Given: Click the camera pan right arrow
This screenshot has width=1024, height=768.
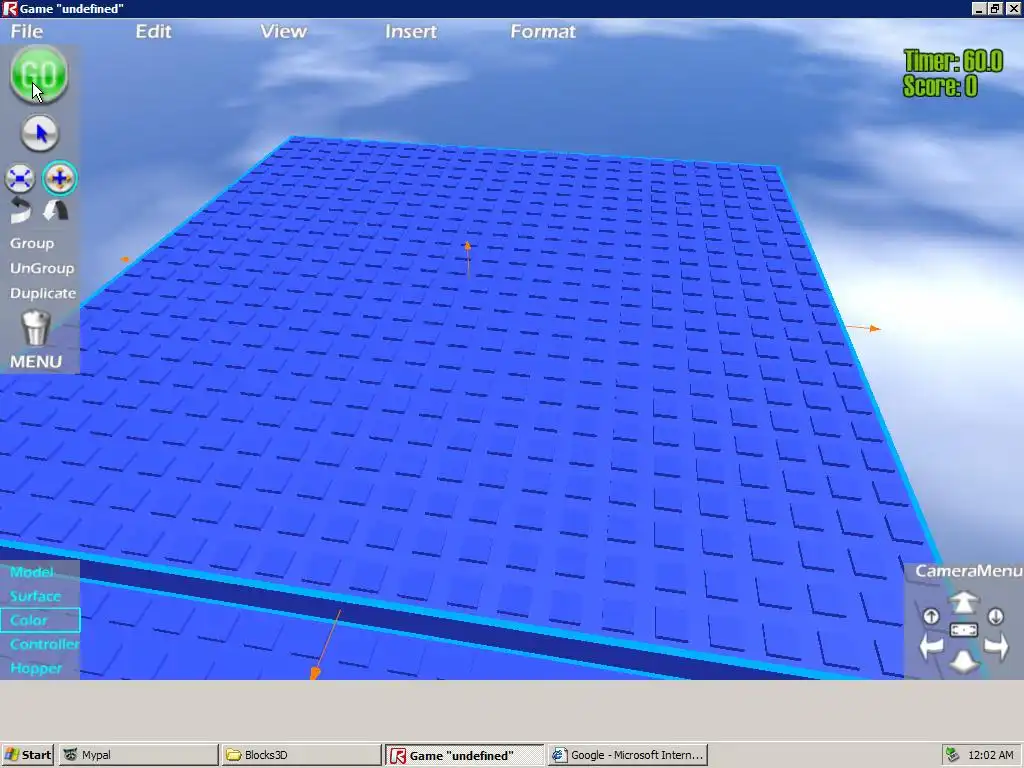Looking at the screenshot, I should (x=996, y=647).
